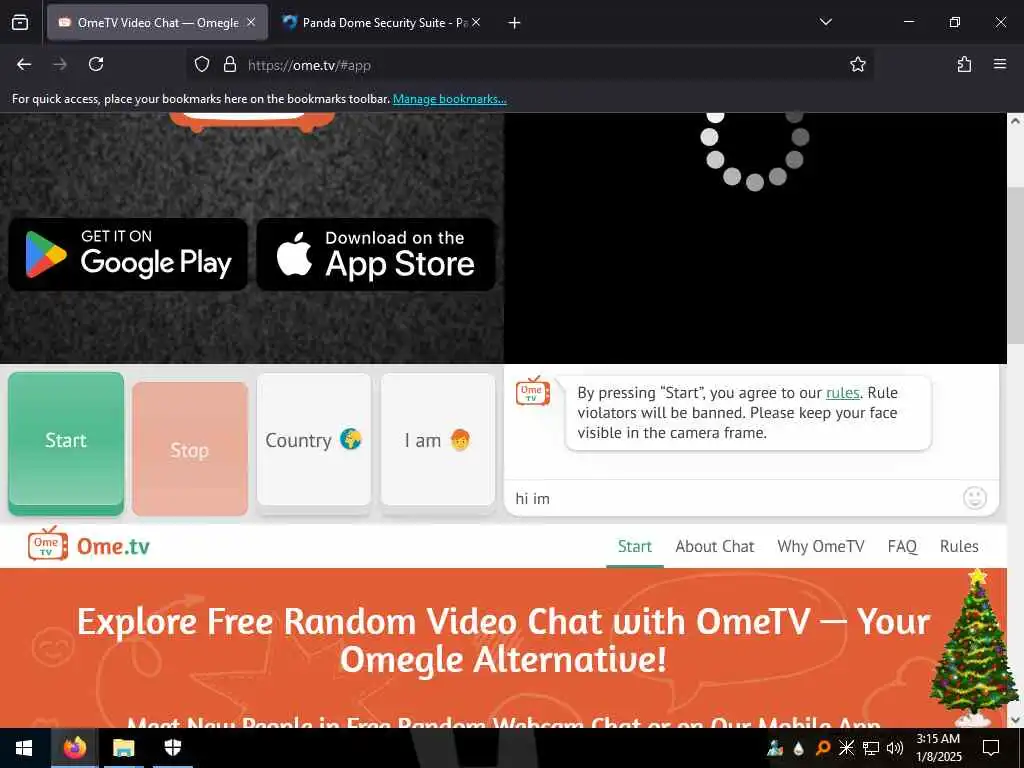Open the Rules navigation item
The image size is (1024, 768).
pos(959,546)
